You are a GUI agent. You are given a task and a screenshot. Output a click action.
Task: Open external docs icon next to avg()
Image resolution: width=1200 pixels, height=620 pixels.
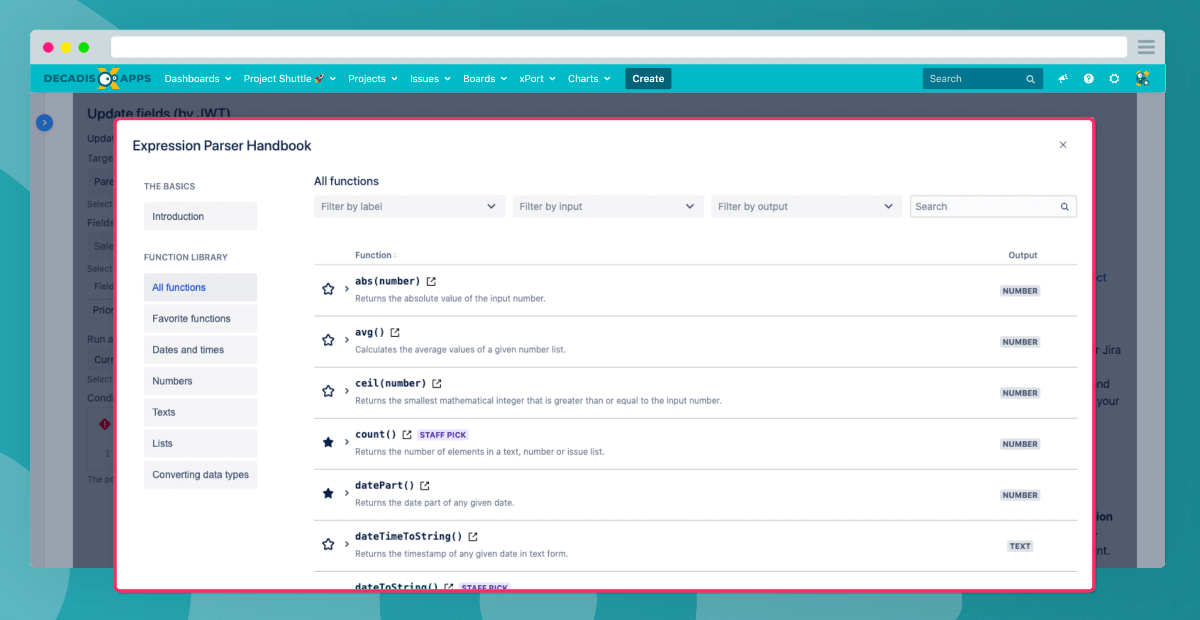[395, 332]
